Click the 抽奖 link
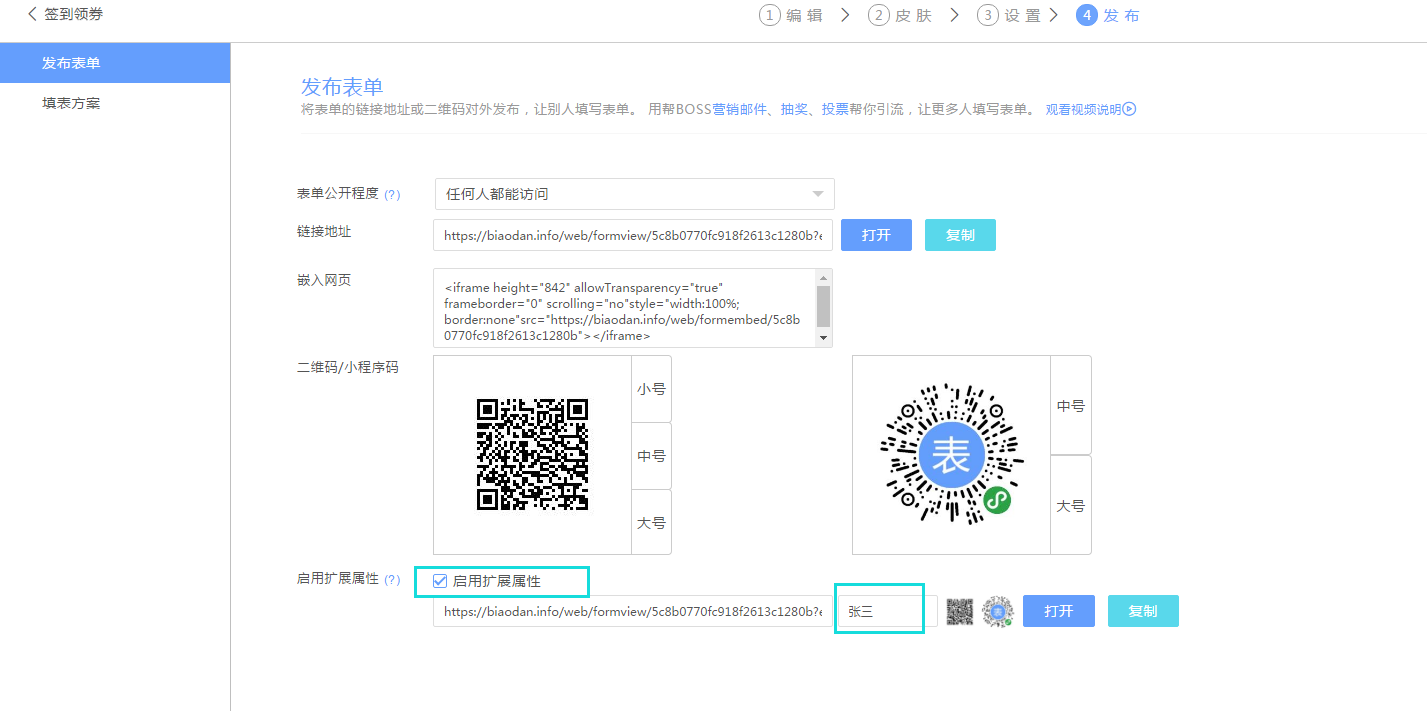 coord(794,109)
